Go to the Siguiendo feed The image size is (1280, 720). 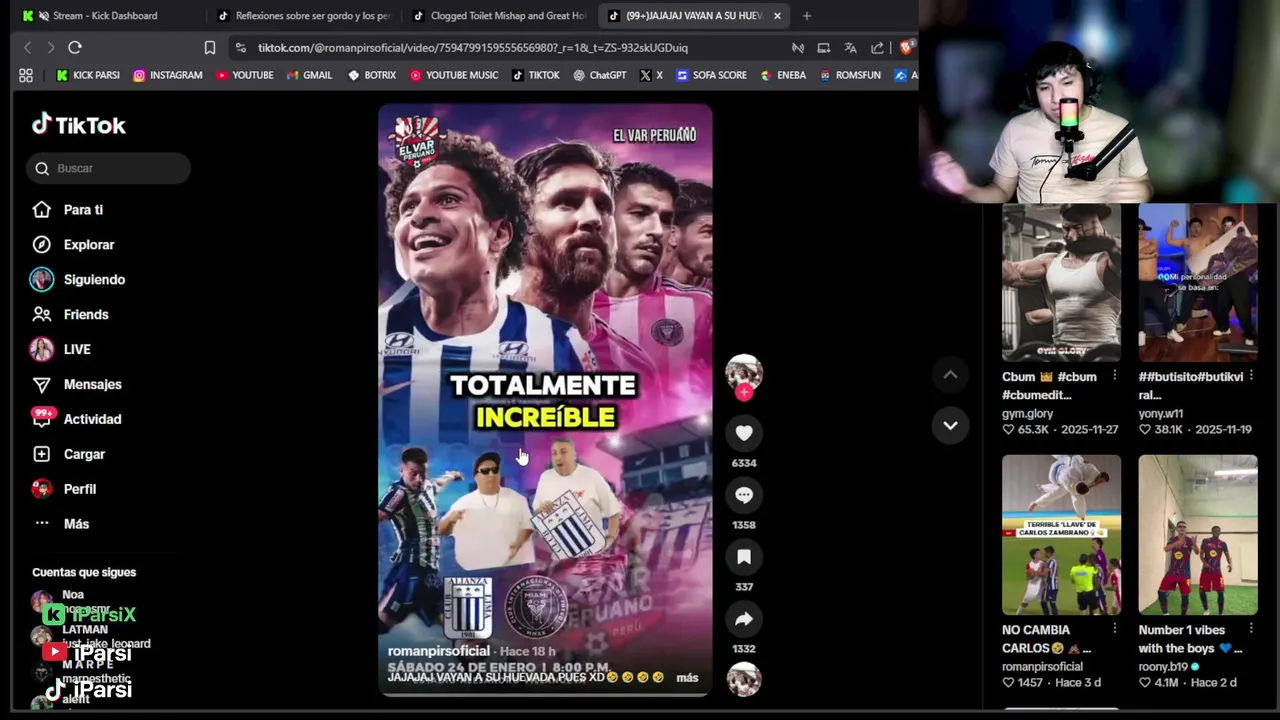[78, 280]
